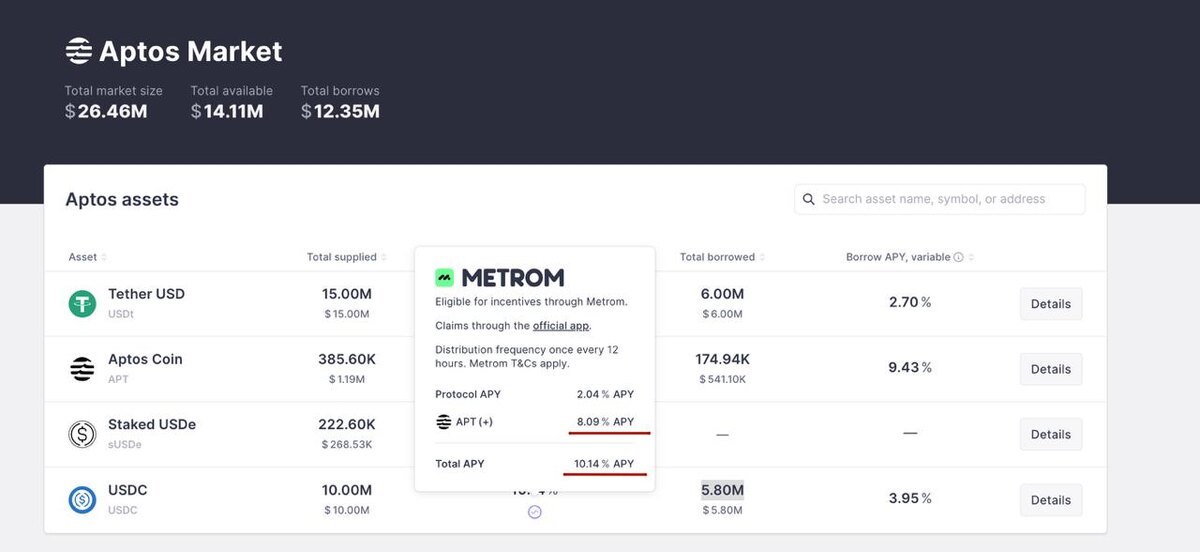Click the highlighted 5.80M borrowed value

[722, 490]
